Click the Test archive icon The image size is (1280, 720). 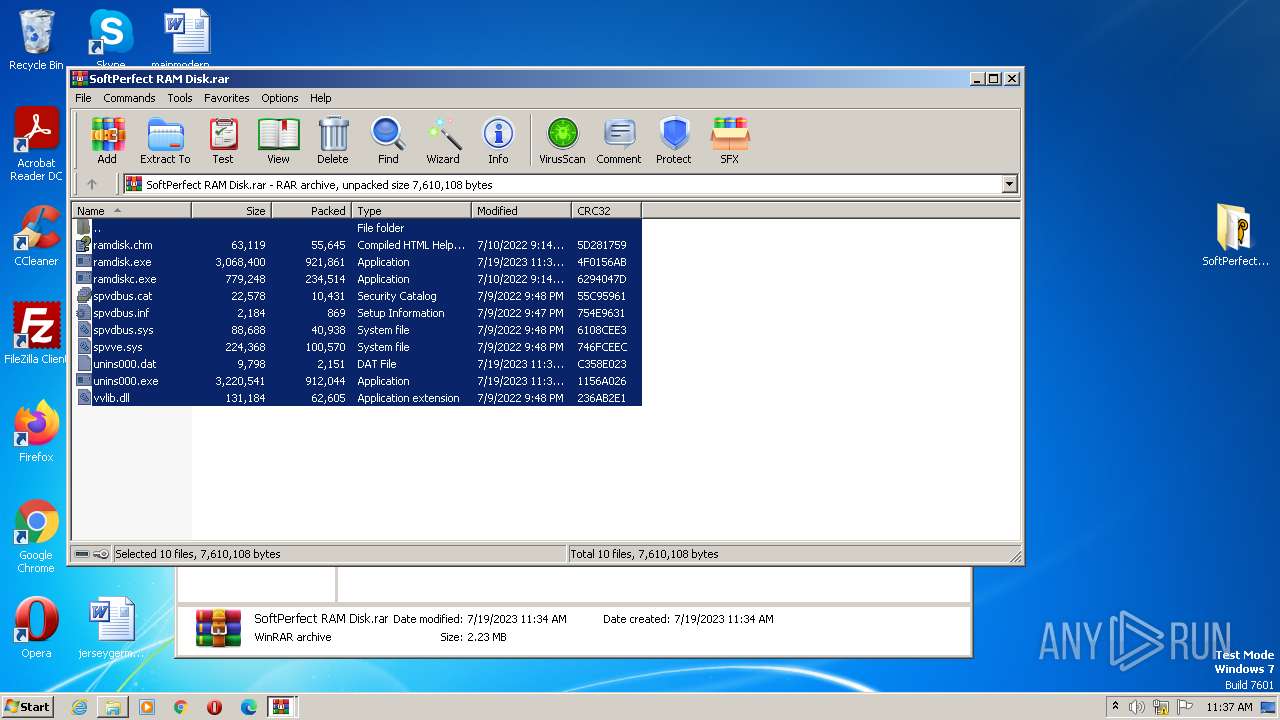(223, 140)
